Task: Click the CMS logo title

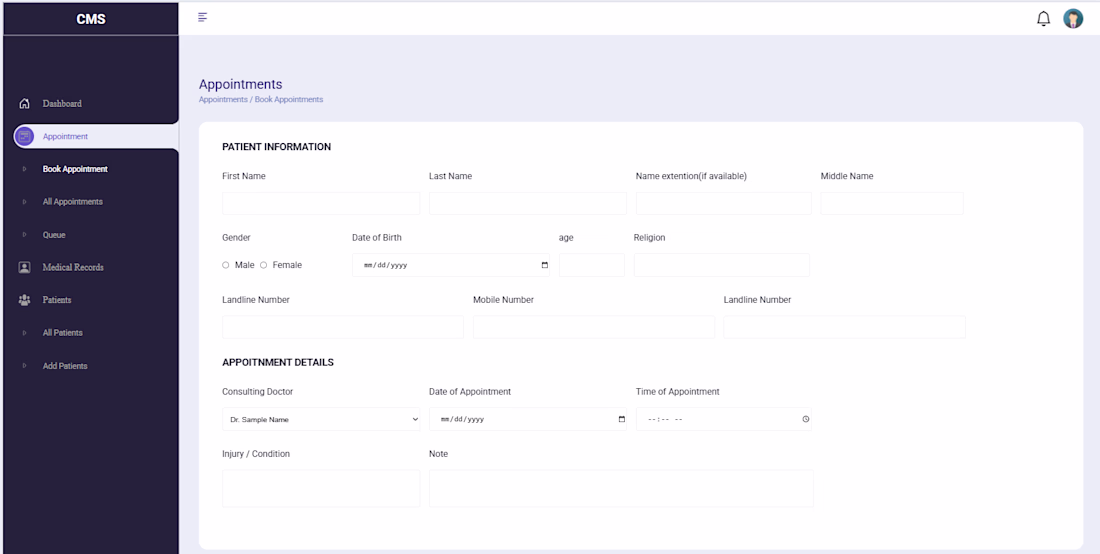Action: pos(91,19)
